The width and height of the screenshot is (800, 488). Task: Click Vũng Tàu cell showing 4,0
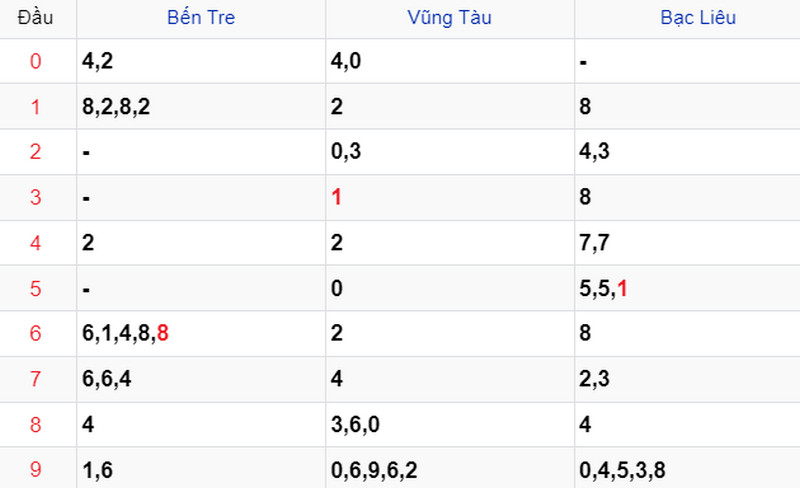pos(450,61)
